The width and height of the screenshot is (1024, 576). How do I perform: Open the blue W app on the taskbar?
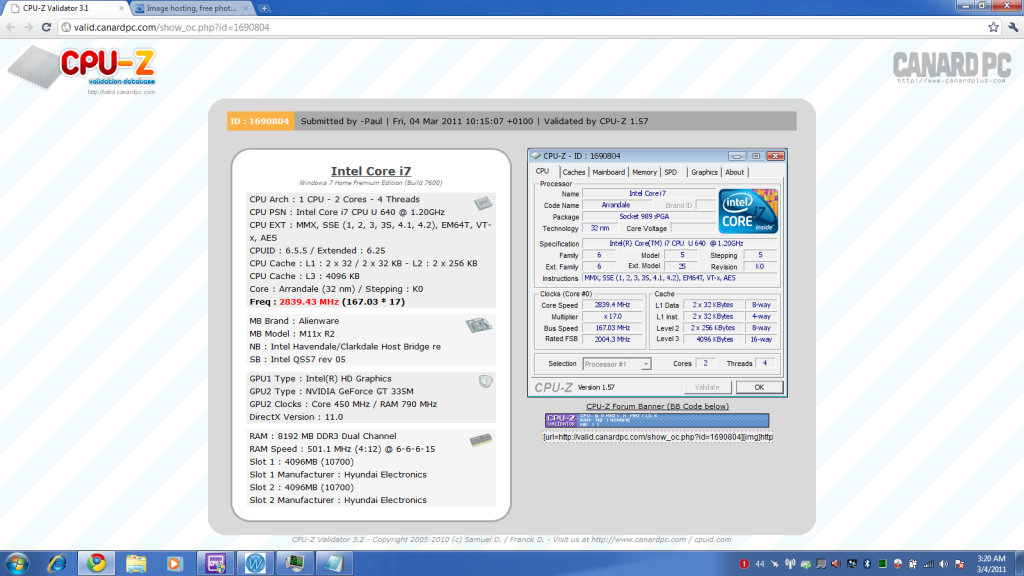click(x=255, y=563)
